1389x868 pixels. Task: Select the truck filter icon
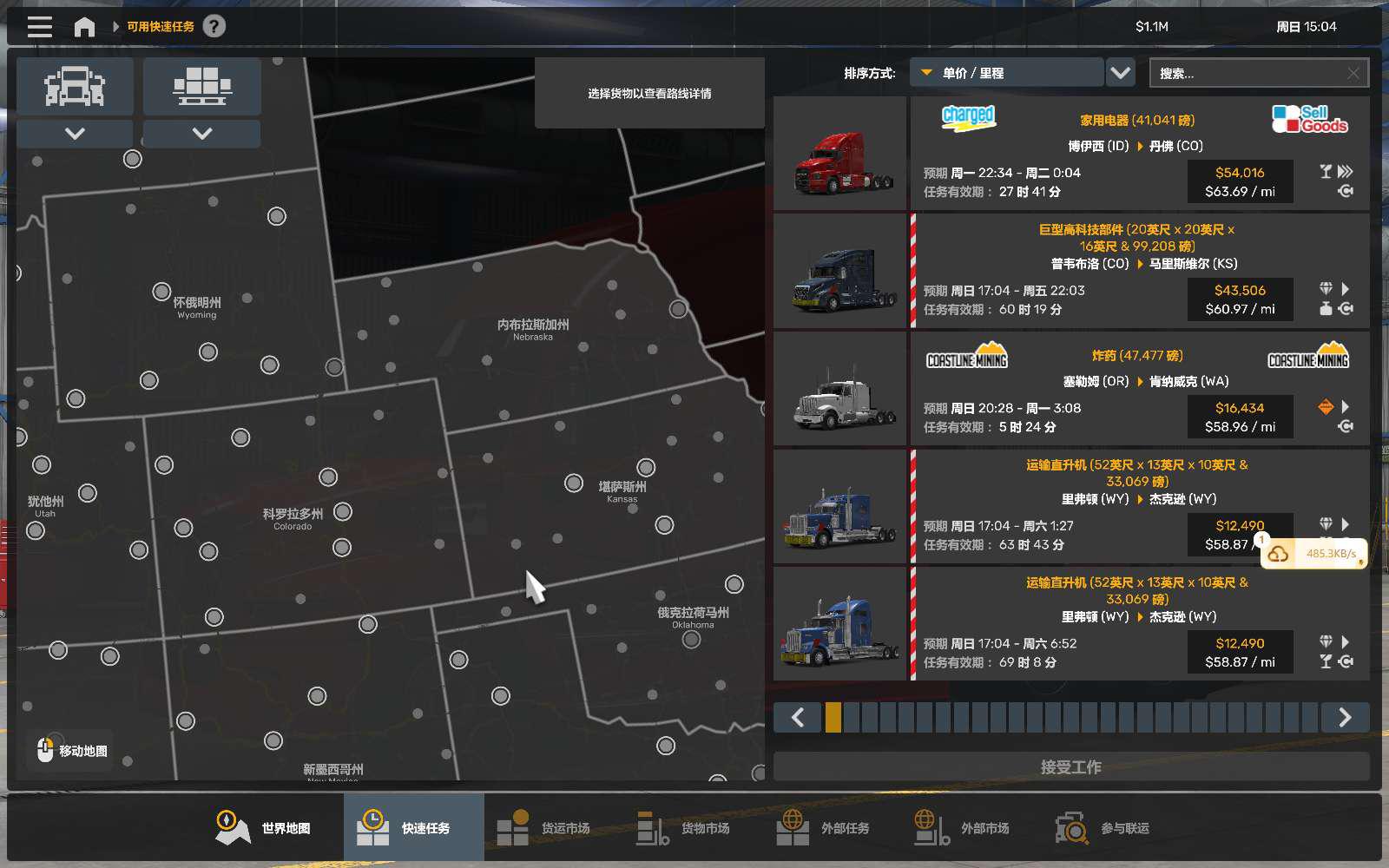(75, 87)
